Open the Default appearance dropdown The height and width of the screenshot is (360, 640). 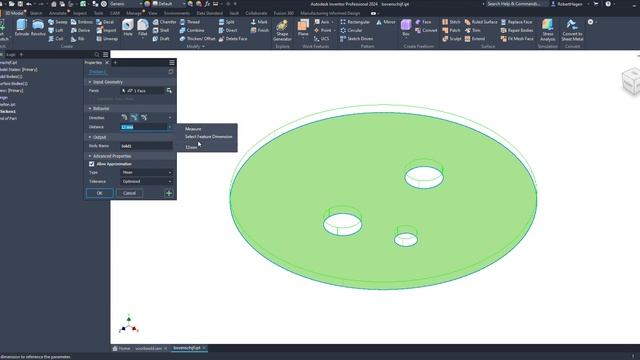(169, 4)
